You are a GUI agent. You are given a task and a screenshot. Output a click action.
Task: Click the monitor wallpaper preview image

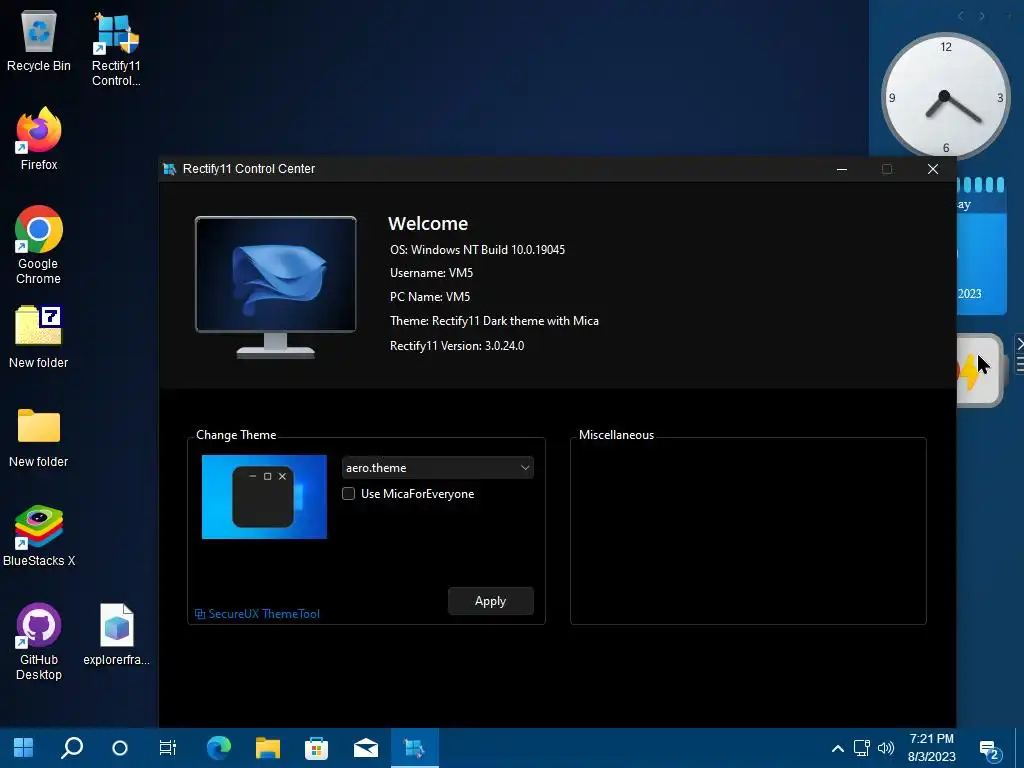[276, 287]
